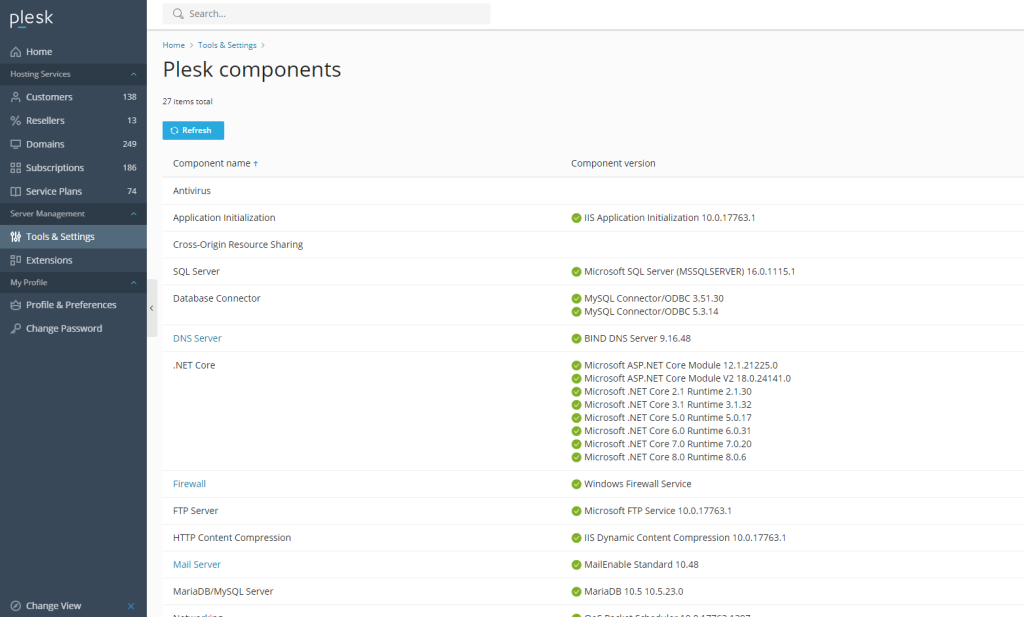
Task: Open the DNS Server link
Action: click(197, 338)
